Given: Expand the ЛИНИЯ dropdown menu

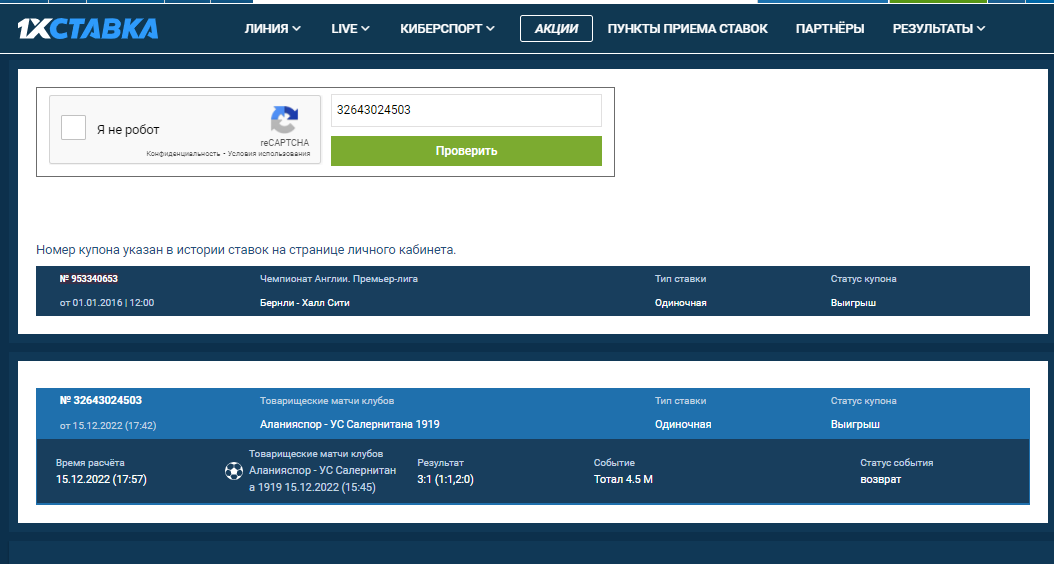Looking at the screenshot, I should pos(272,29).
